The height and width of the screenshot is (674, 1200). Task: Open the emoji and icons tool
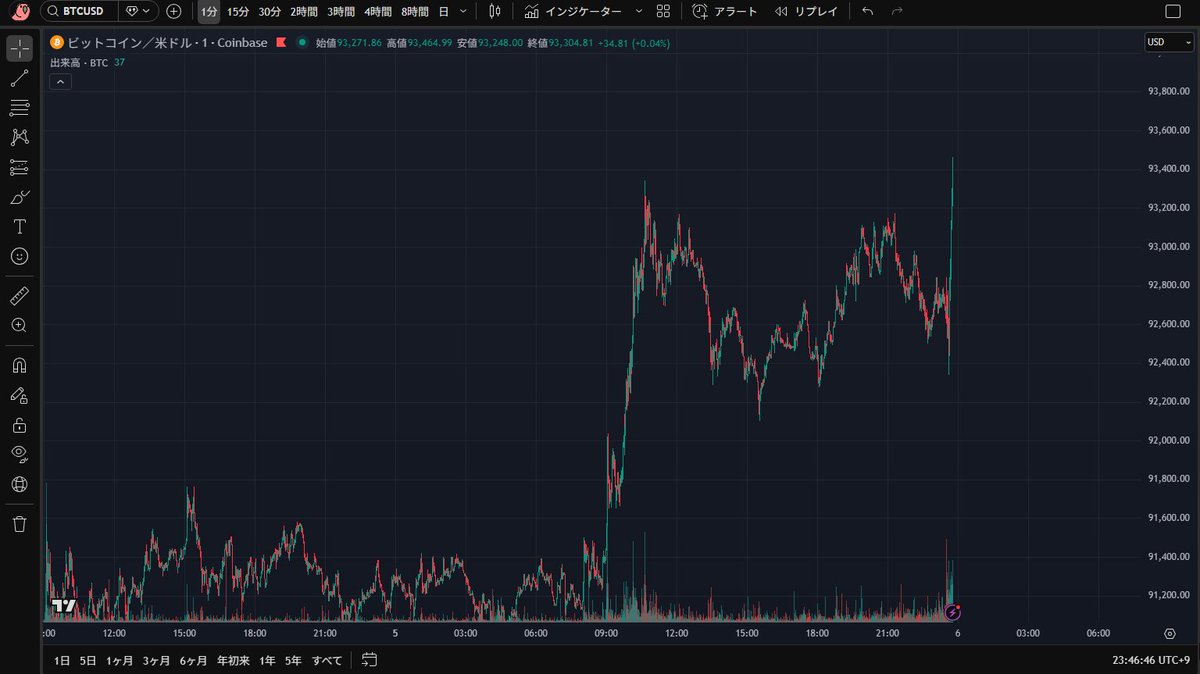19,256
